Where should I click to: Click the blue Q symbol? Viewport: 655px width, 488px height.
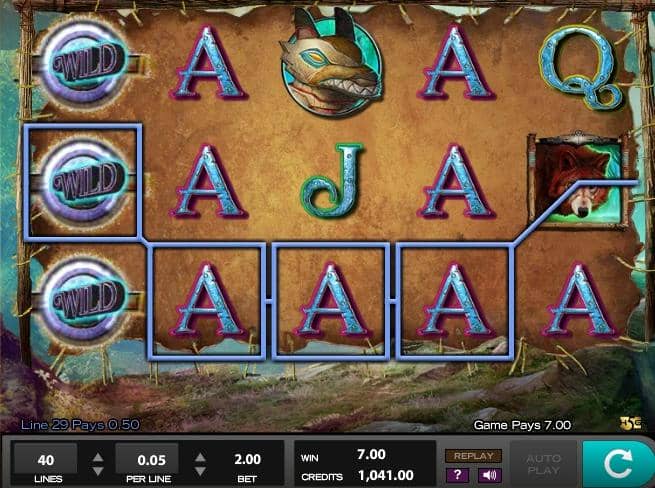(x=579, y=67)
